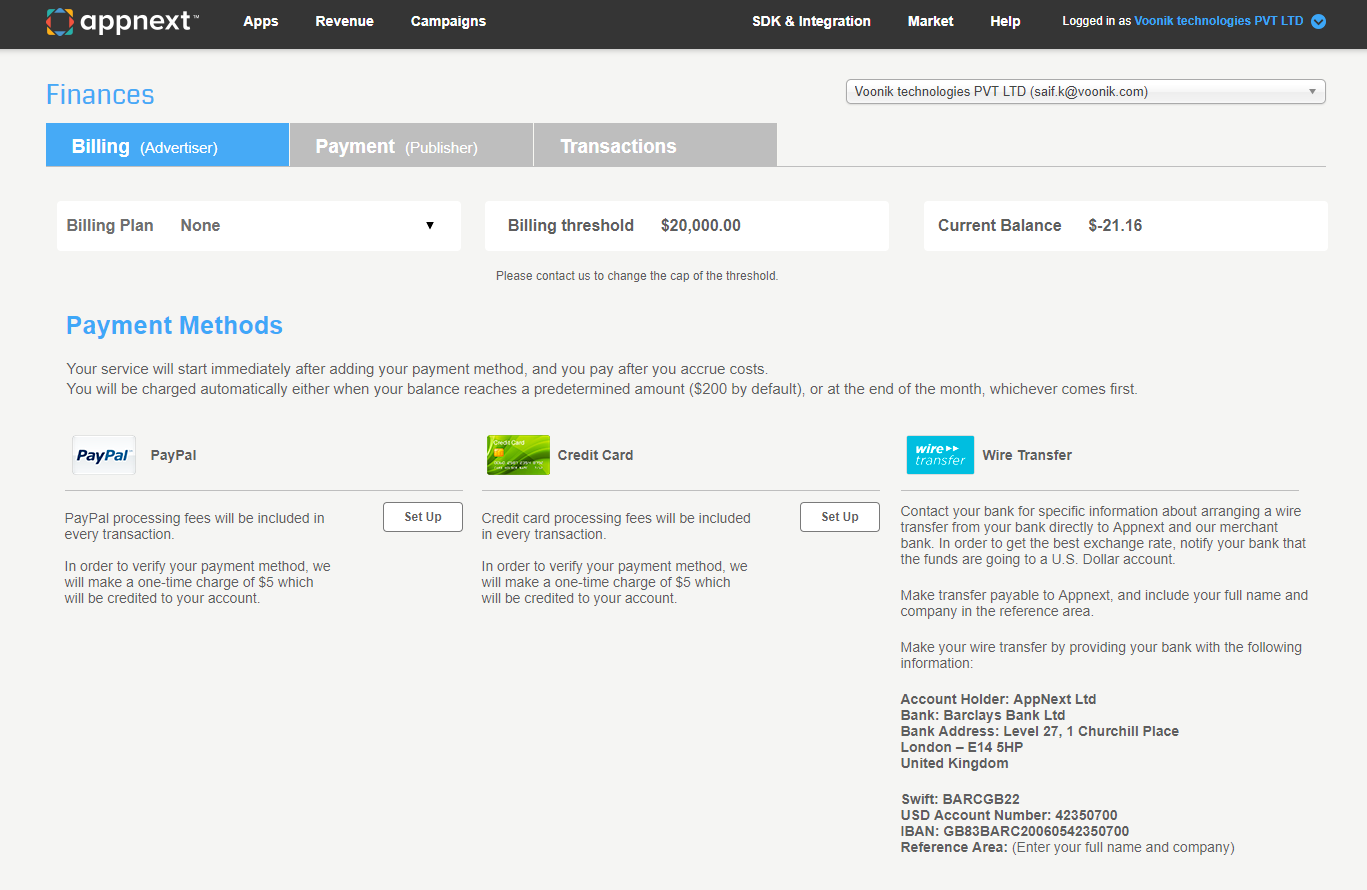Click 'Please contact us to change' threshold note
Viewport: 1367px width, 890px height.
click(637, 276)
